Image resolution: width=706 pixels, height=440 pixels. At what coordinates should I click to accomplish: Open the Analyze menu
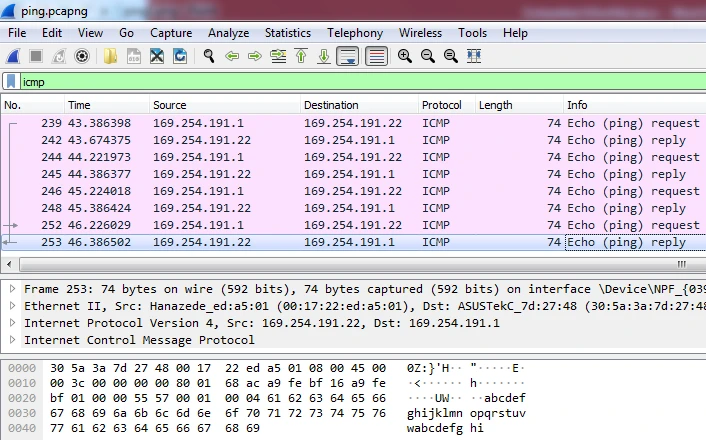coord(229,33)
